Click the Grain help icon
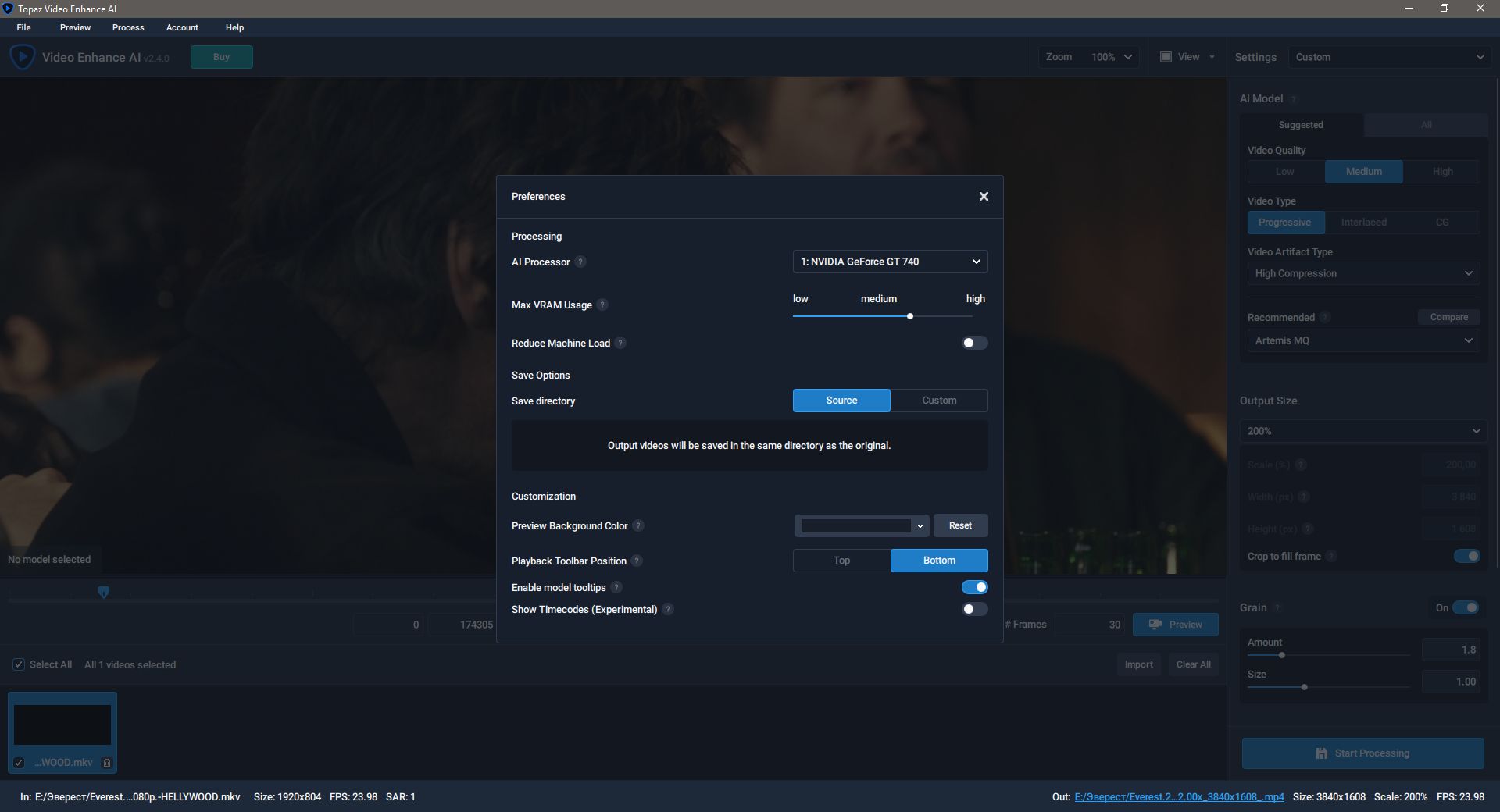Screen dimensions: 1500x812 click(x=1277, y=607)
